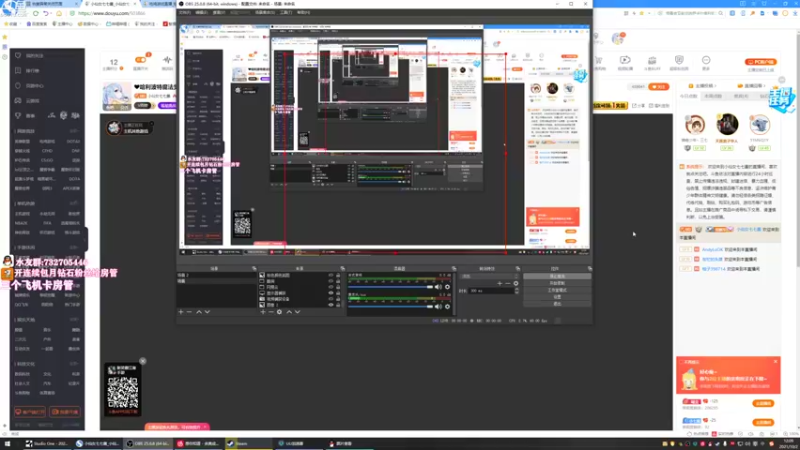Move the source down in OBS Sources panel

(x=297, y=312)
